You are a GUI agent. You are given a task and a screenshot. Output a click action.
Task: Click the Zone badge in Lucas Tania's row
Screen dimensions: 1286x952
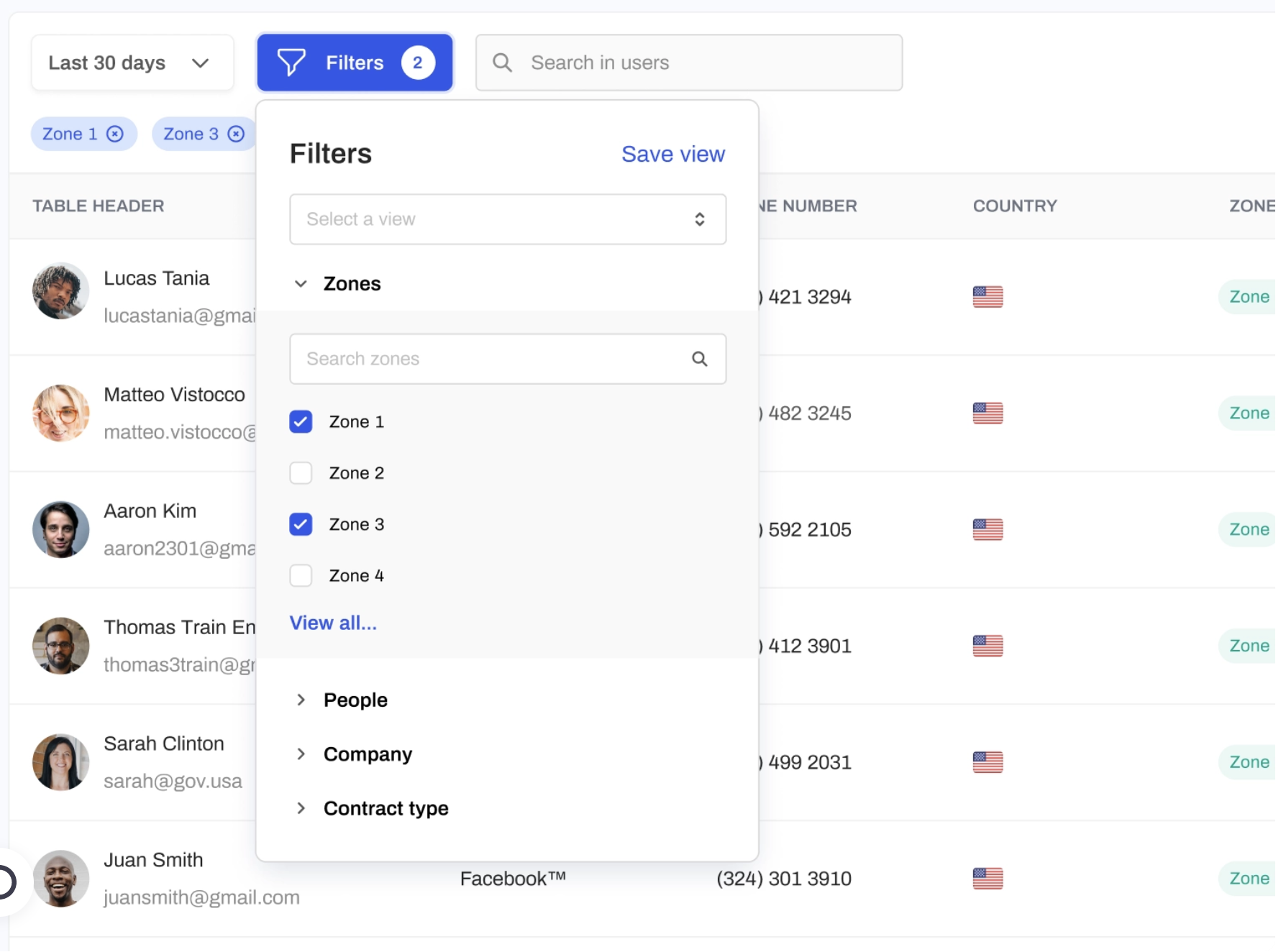click(x=1248, y=297)
